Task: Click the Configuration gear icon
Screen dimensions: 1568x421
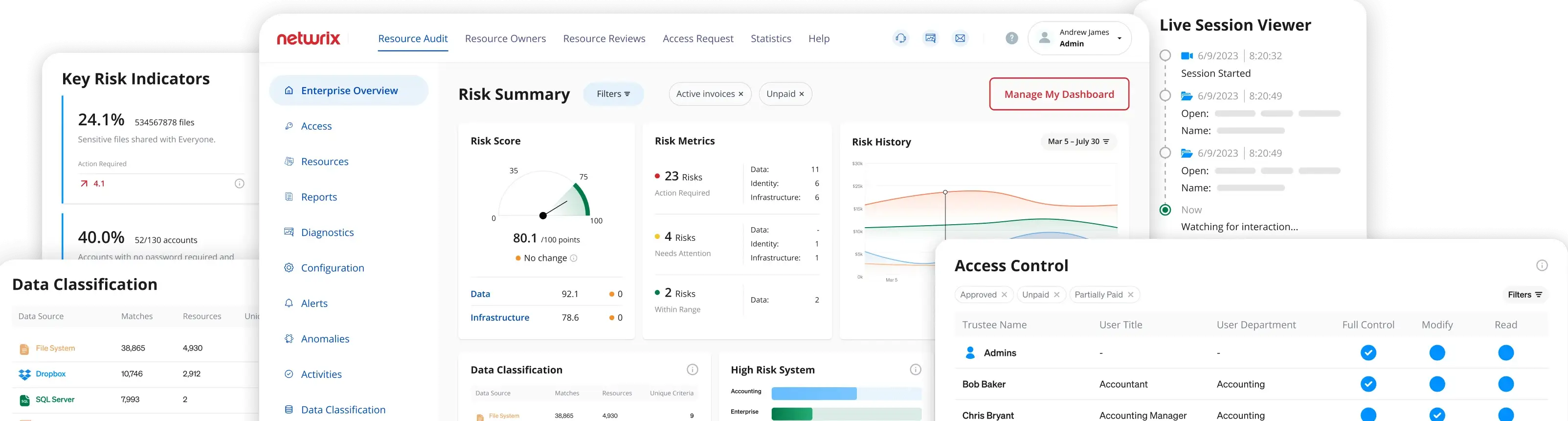Action: pyautogui.click(x=289, y=267)
